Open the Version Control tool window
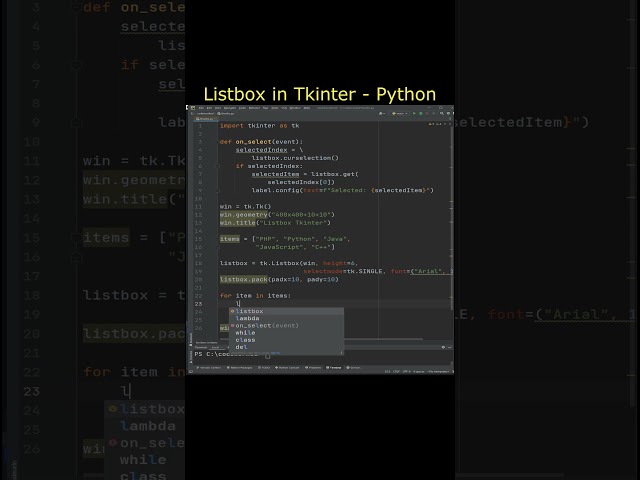The width and height of the screenshot is (640, 480). point(209,368)
